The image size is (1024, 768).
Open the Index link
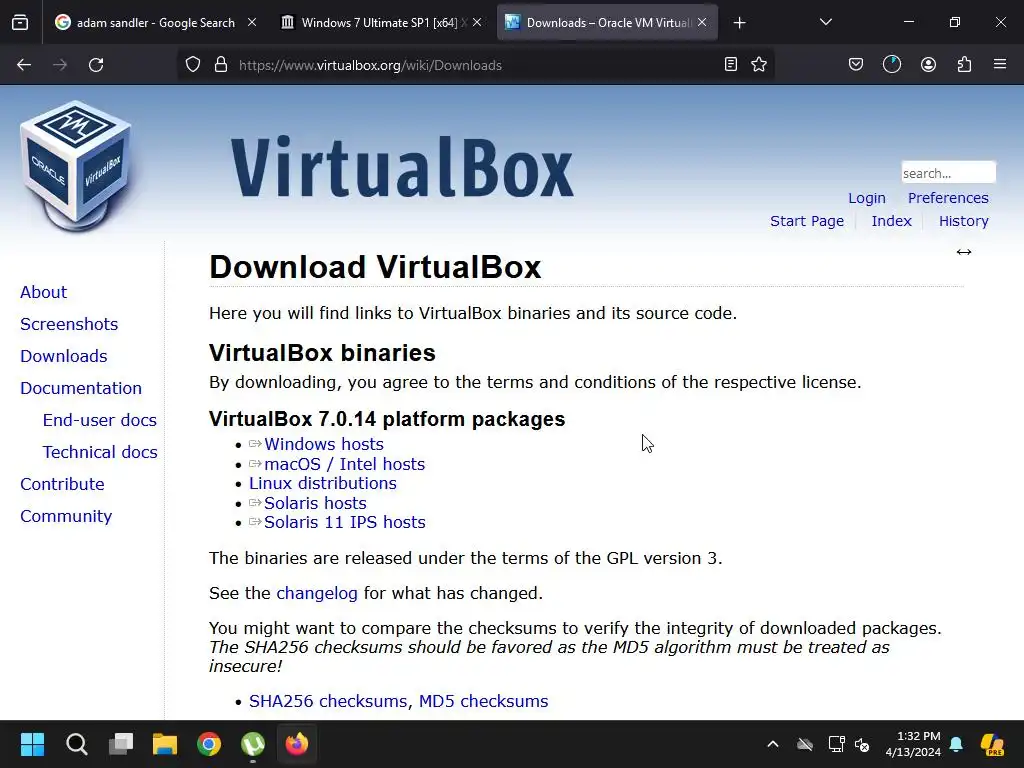(x=891, y=221)
